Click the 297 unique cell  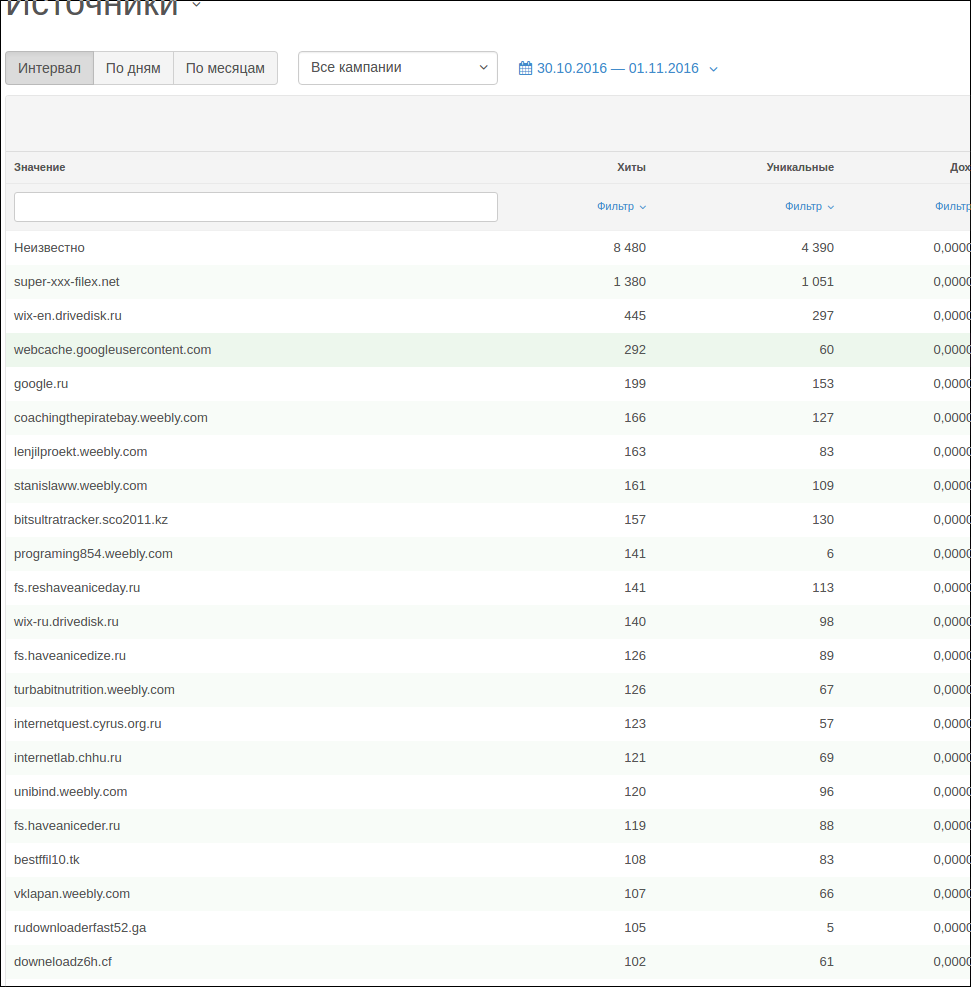[x=822, y=316]
